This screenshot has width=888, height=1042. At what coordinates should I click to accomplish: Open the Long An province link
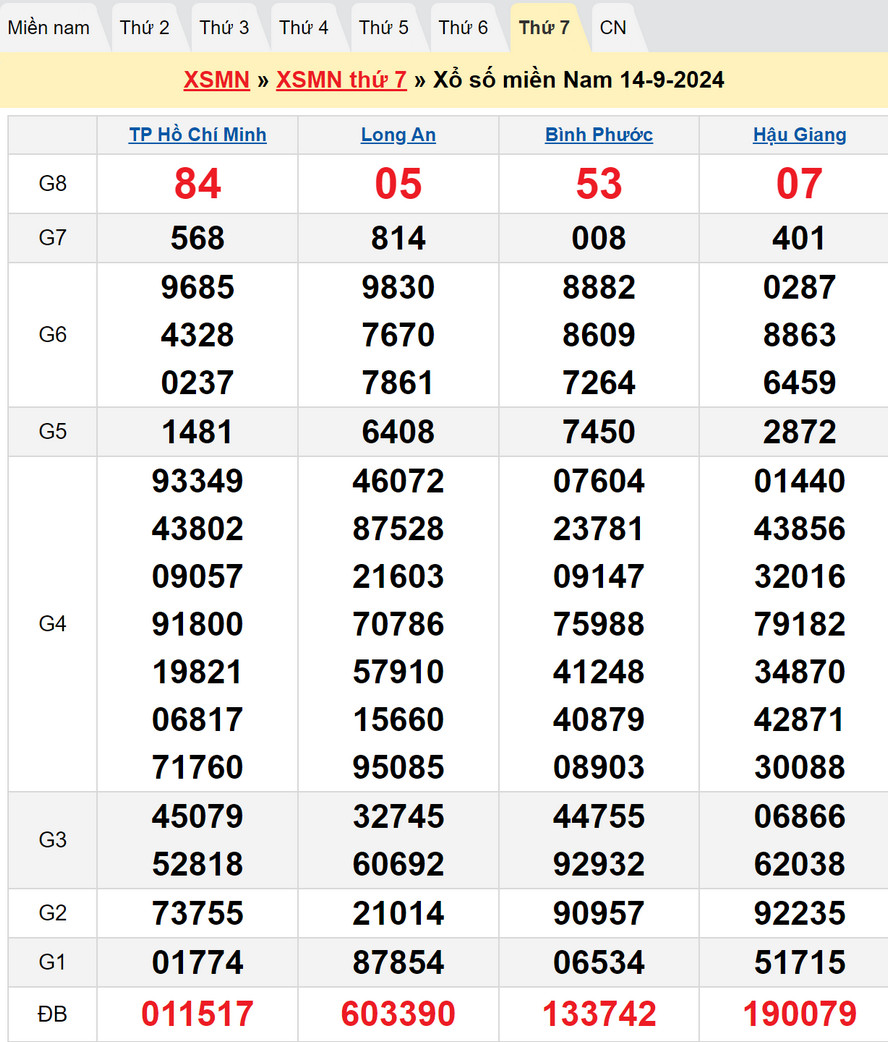pyautogui.click(x=398, y=135)
